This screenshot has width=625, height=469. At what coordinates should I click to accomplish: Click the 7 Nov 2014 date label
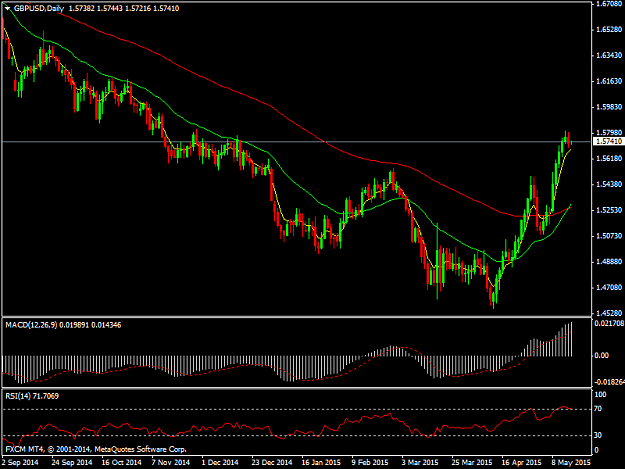pos(171,463)
